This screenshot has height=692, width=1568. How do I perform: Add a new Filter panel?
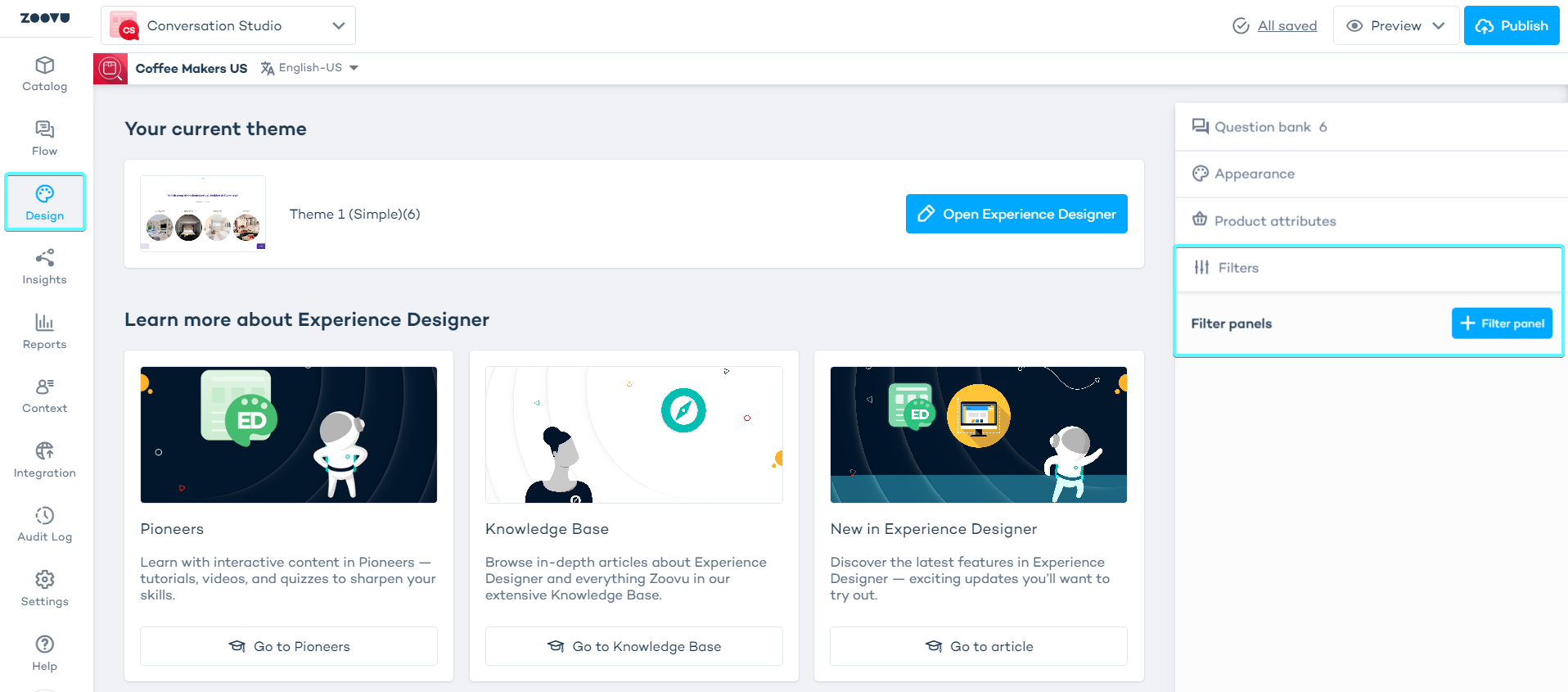pyautogui.click(x=1501, y=323)
